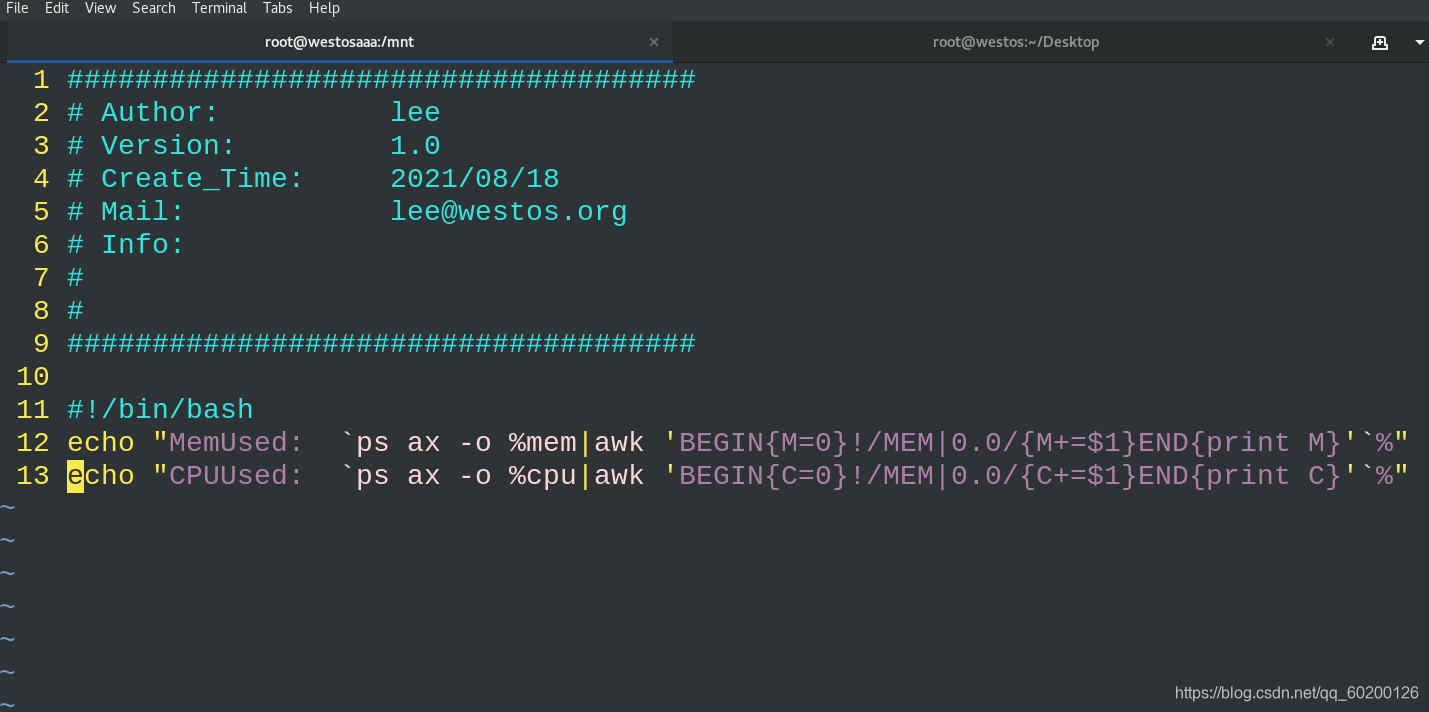Open the Tabs menu
Image resolution: width=1429 pixels, height=712 pixels.
tap(278, 8)
